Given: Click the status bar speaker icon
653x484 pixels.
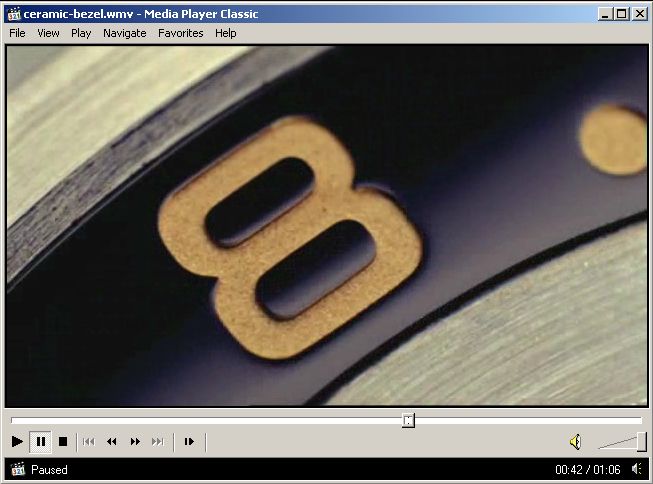Looking at the screenshot, I should (637, 469).
